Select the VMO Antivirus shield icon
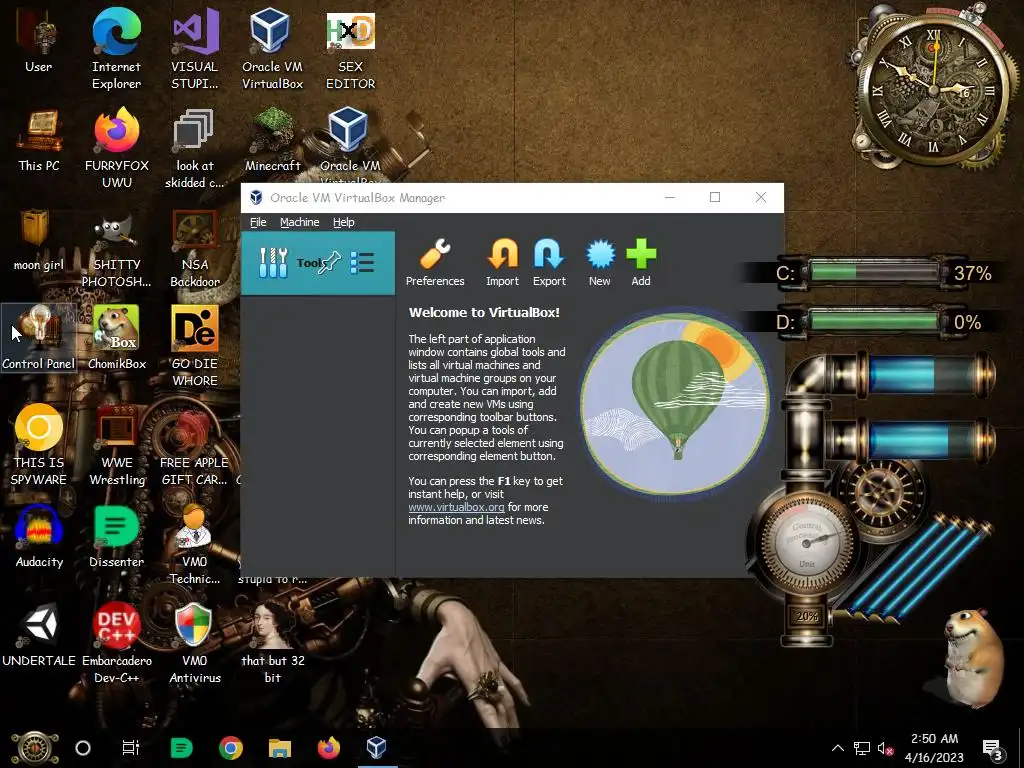The image size is (1024, 768). pyautogui.click(x=195, y=643)
